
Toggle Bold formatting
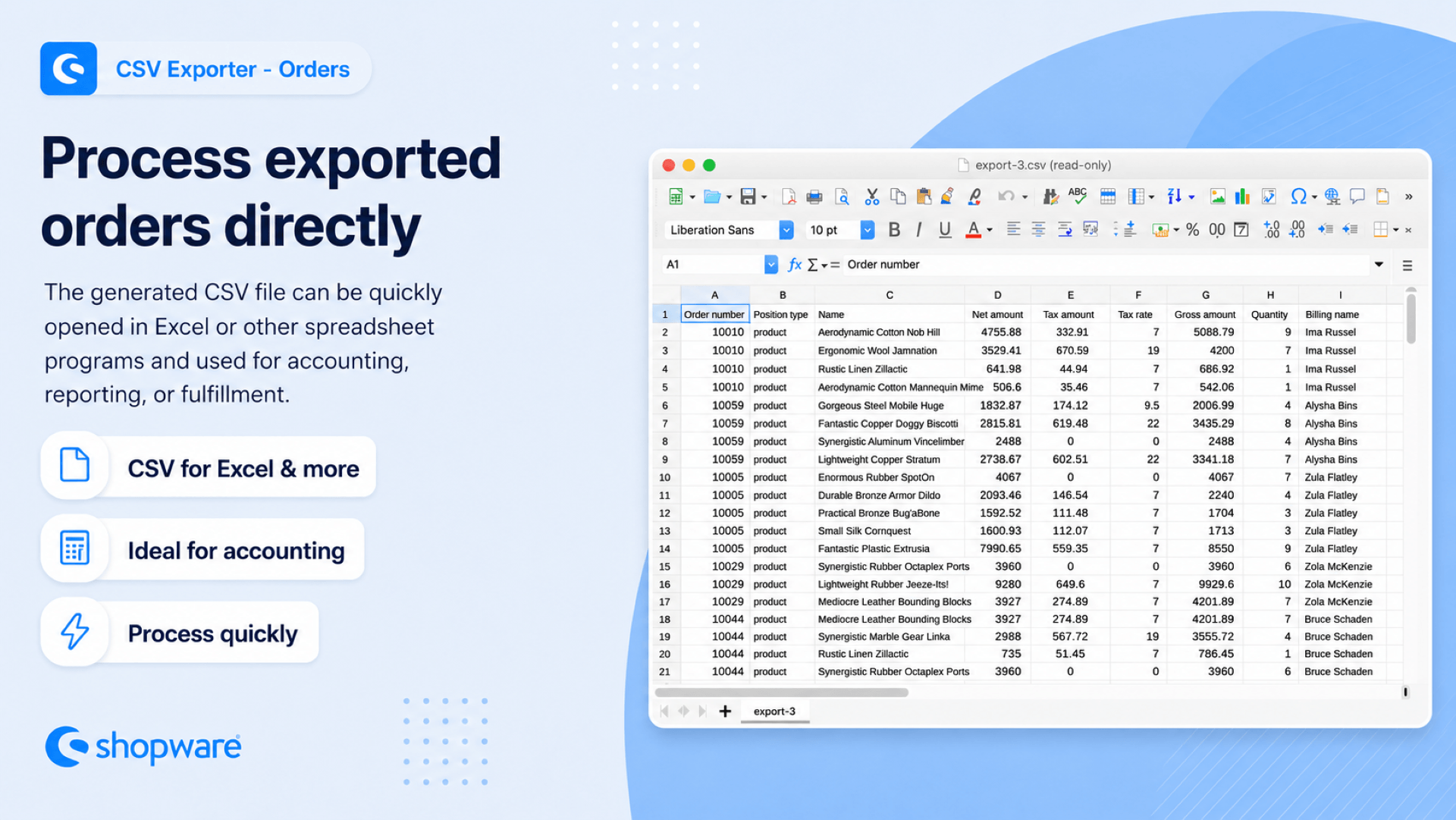pyautogui.click(x=894, y=230)
